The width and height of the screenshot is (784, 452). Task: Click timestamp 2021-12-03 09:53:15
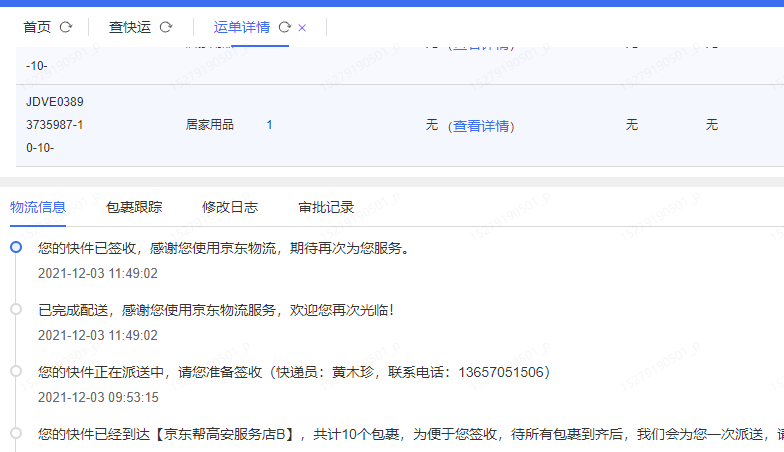[x=98, y=398]
